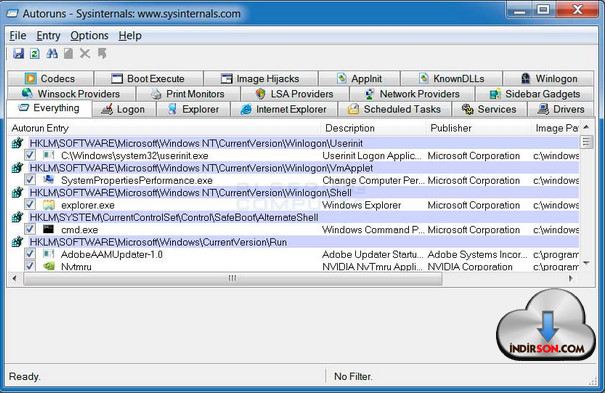
Task: Select the Drivers tab
Action: pos(561,109)
